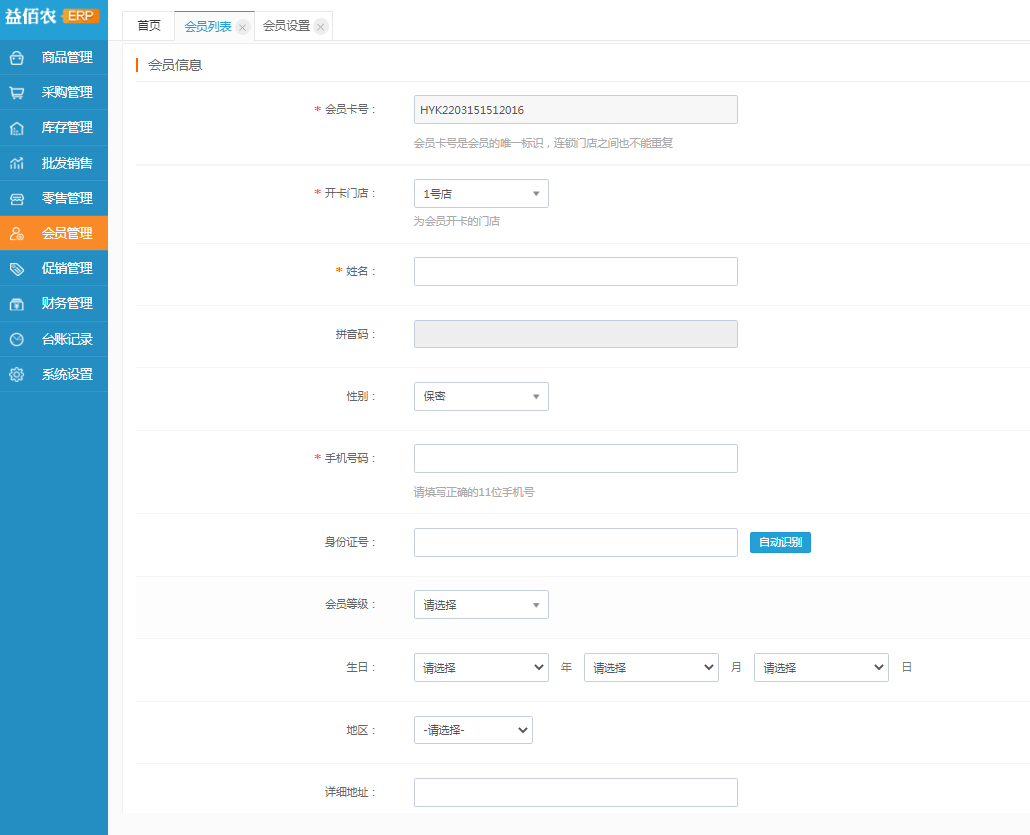Click the 零售管理 store icon
1030x835 pixels.
click(x=17, y=199)
